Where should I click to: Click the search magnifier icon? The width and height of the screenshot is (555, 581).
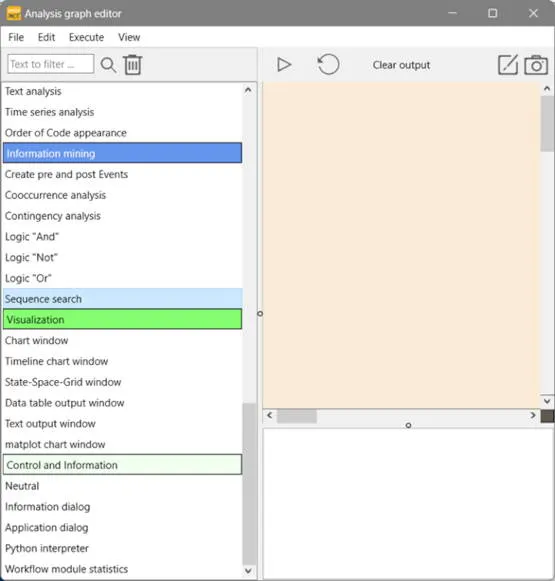[x=108, y=65]
